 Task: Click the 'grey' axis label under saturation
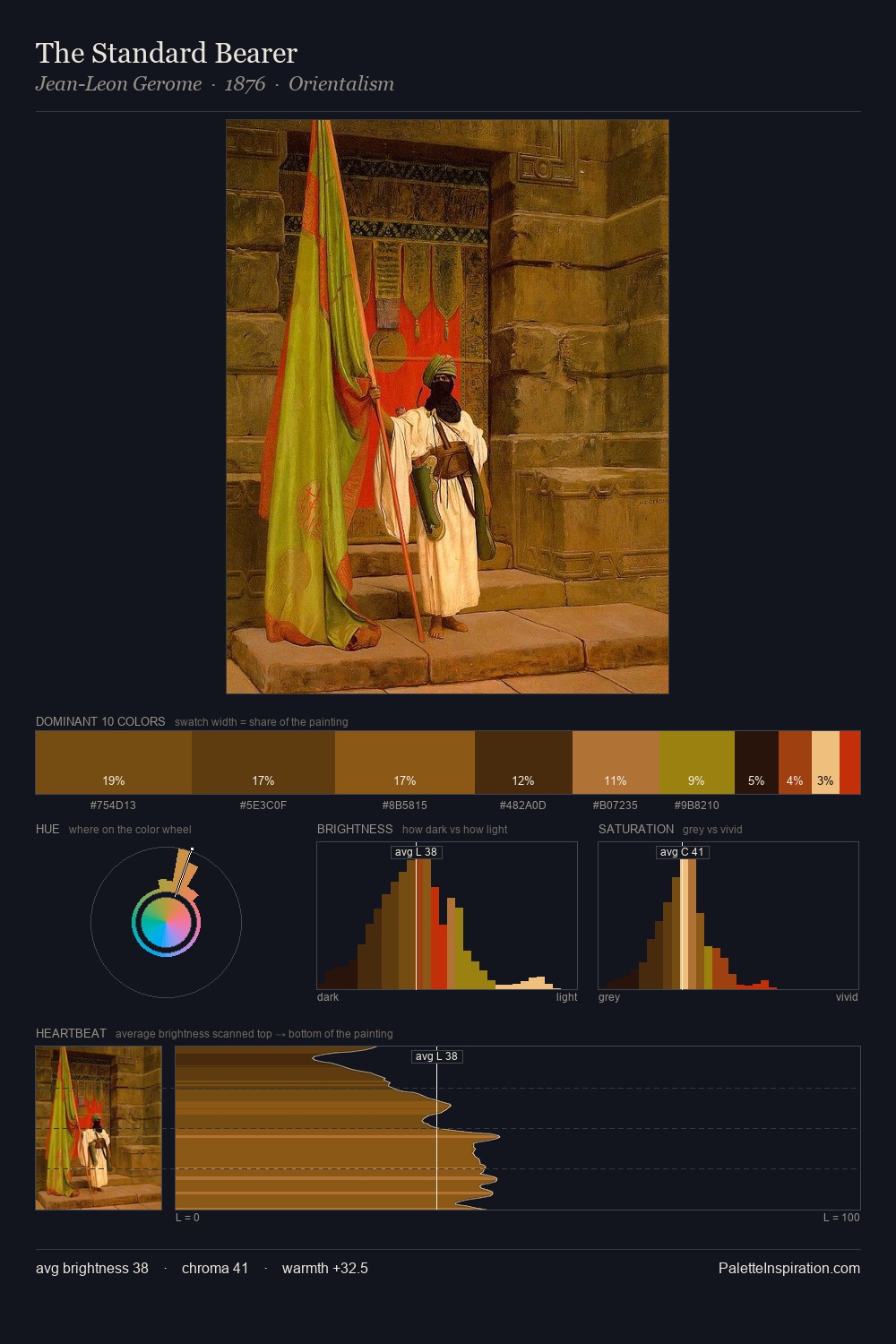click(609, 997)
